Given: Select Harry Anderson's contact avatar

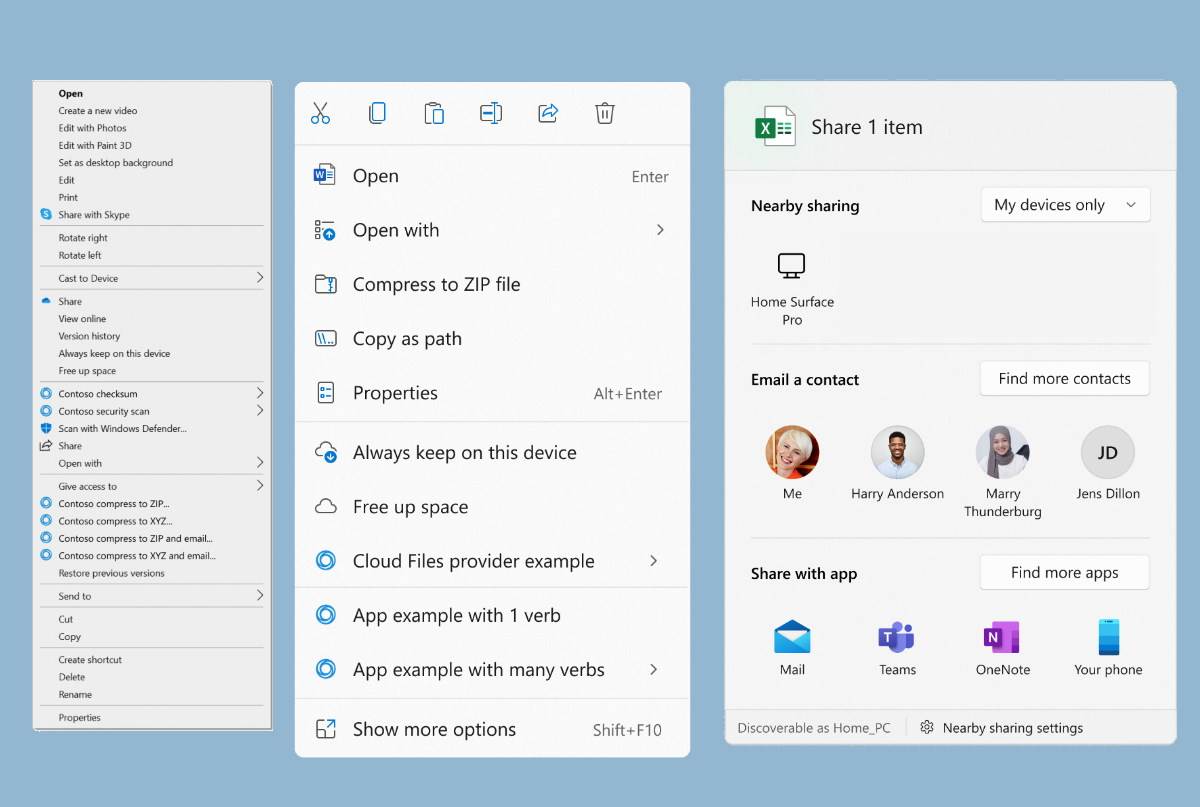Looking at the screenshot, I should point(897,452).
